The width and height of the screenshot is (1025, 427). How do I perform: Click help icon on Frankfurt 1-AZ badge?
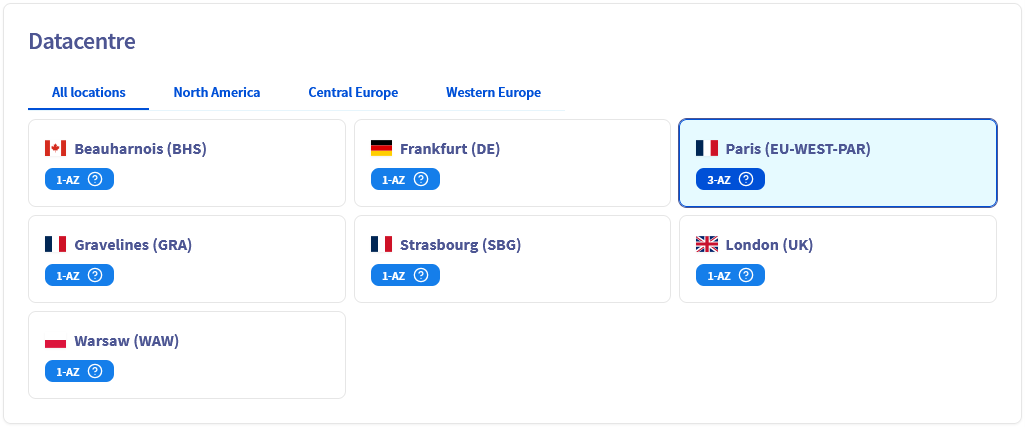pos(421,180)
